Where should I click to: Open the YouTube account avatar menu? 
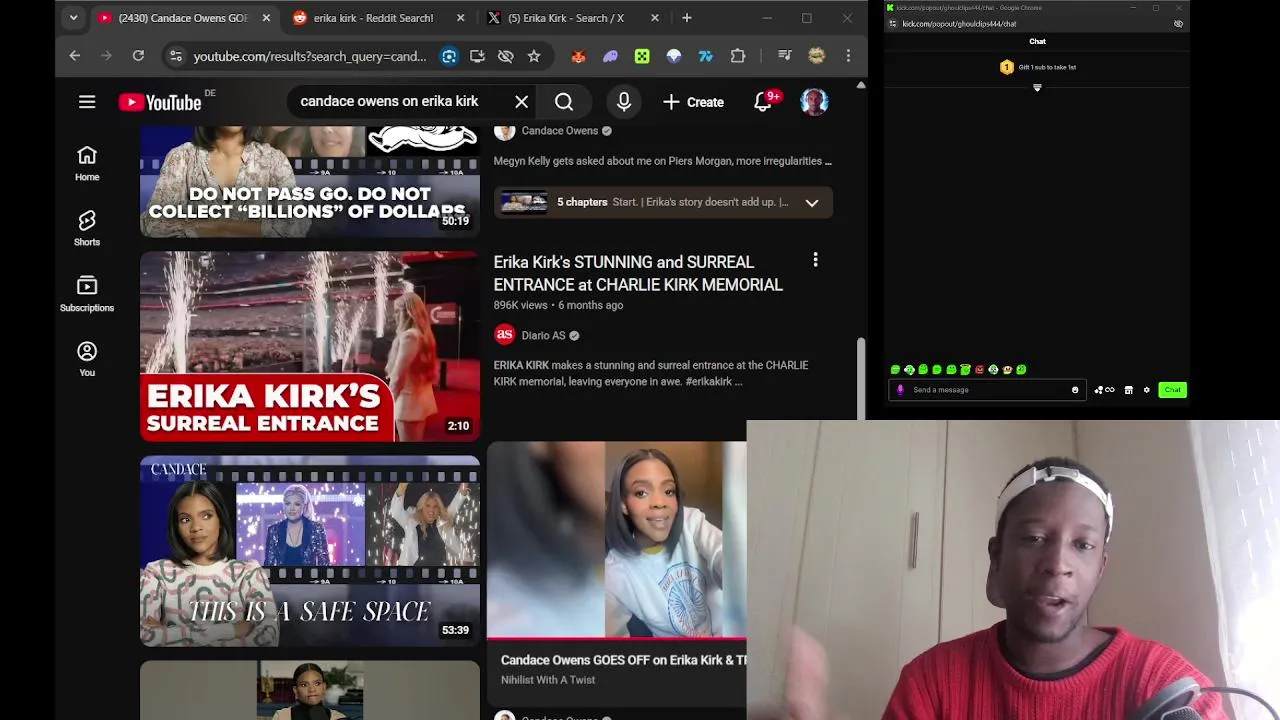point(814,102)
